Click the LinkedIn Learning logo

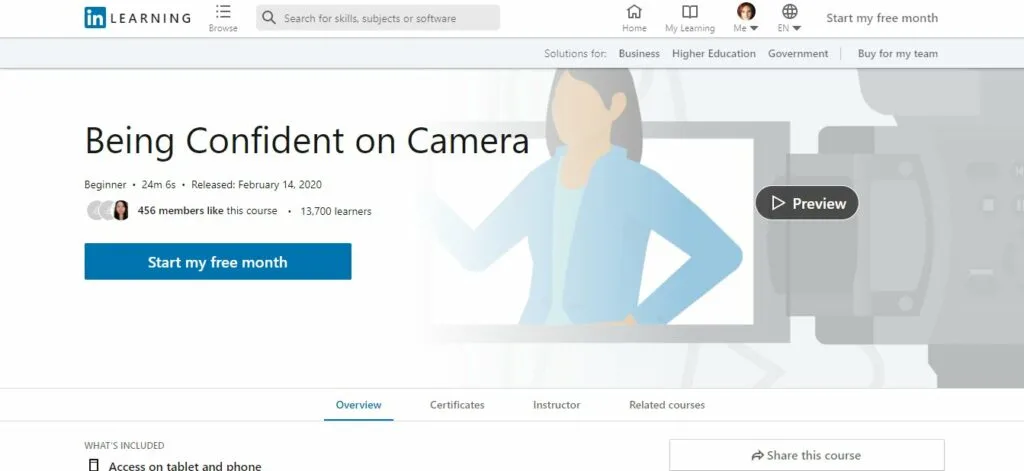tap(137, 18)
